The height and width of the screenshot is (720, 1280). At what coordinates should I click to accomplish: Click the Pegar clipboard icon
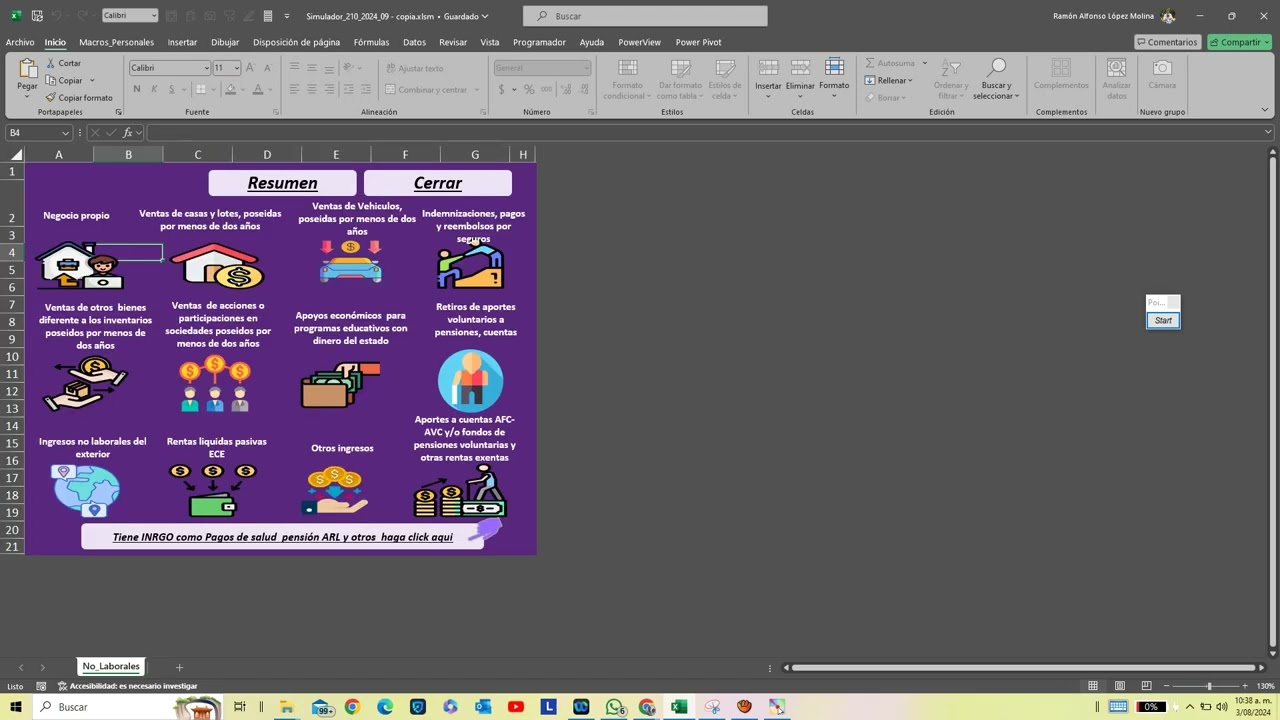28,69
